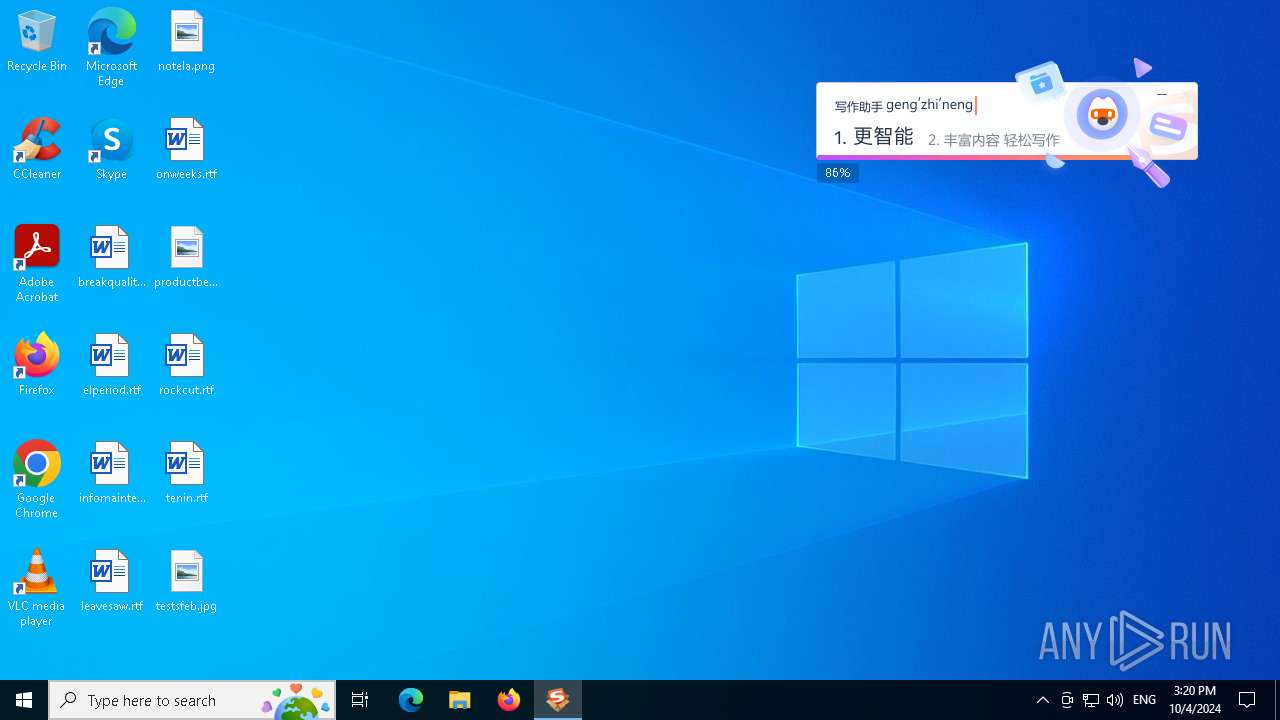Open the network status tray icon

1091,700
